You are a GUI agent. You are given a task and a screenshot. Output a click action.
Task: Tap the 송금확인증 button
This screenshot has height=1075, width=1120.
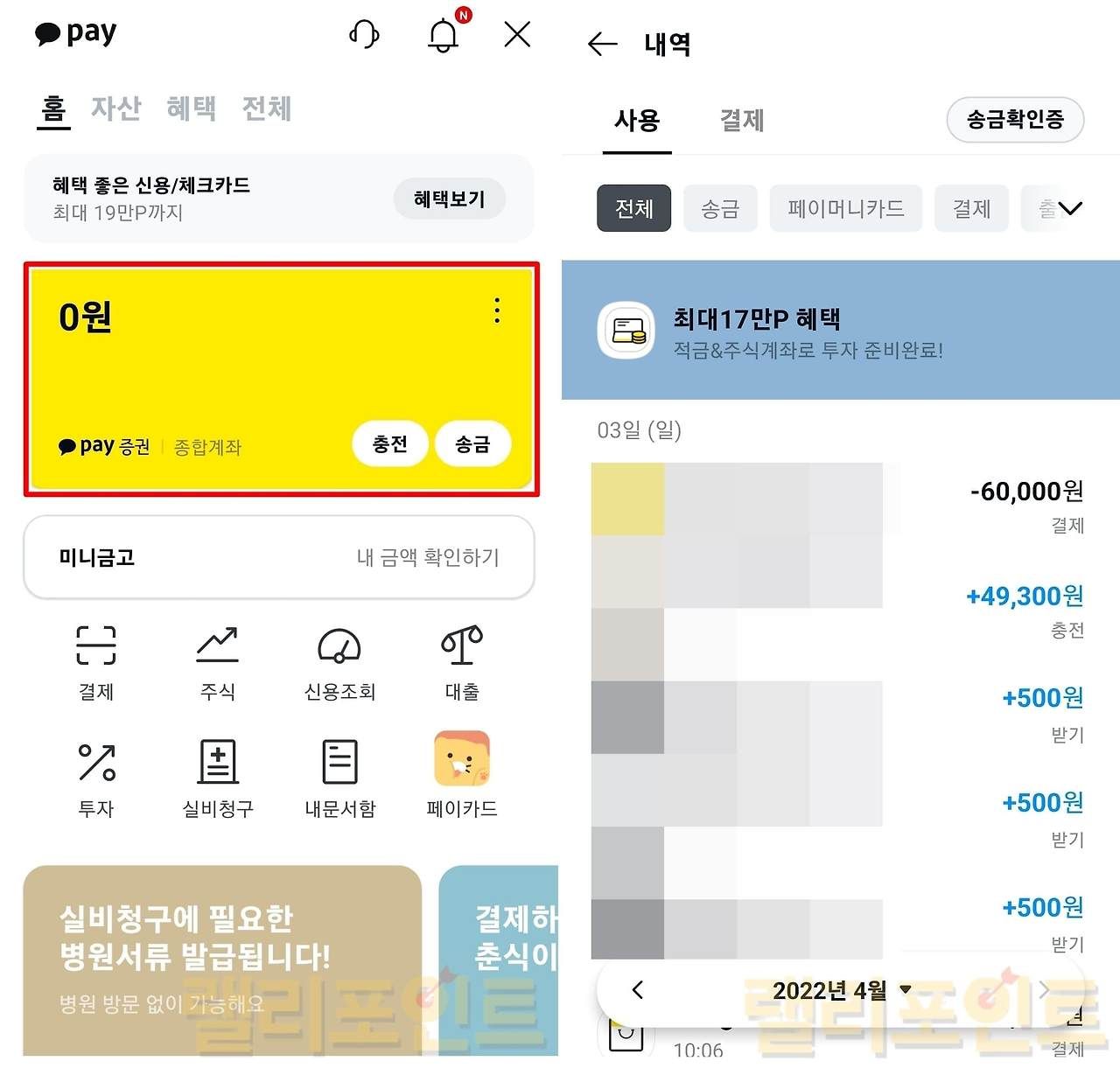click(x=1015, y=120)
